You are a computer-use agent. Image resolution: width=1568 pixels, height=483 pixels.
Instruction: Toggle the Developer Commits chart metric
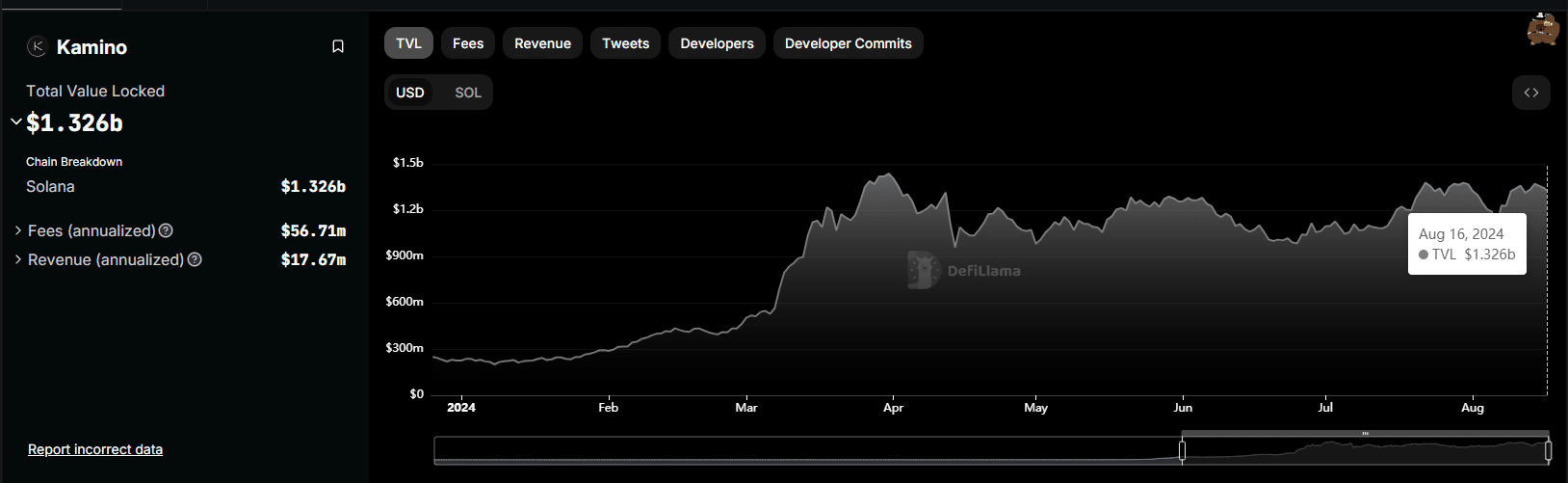848,43
